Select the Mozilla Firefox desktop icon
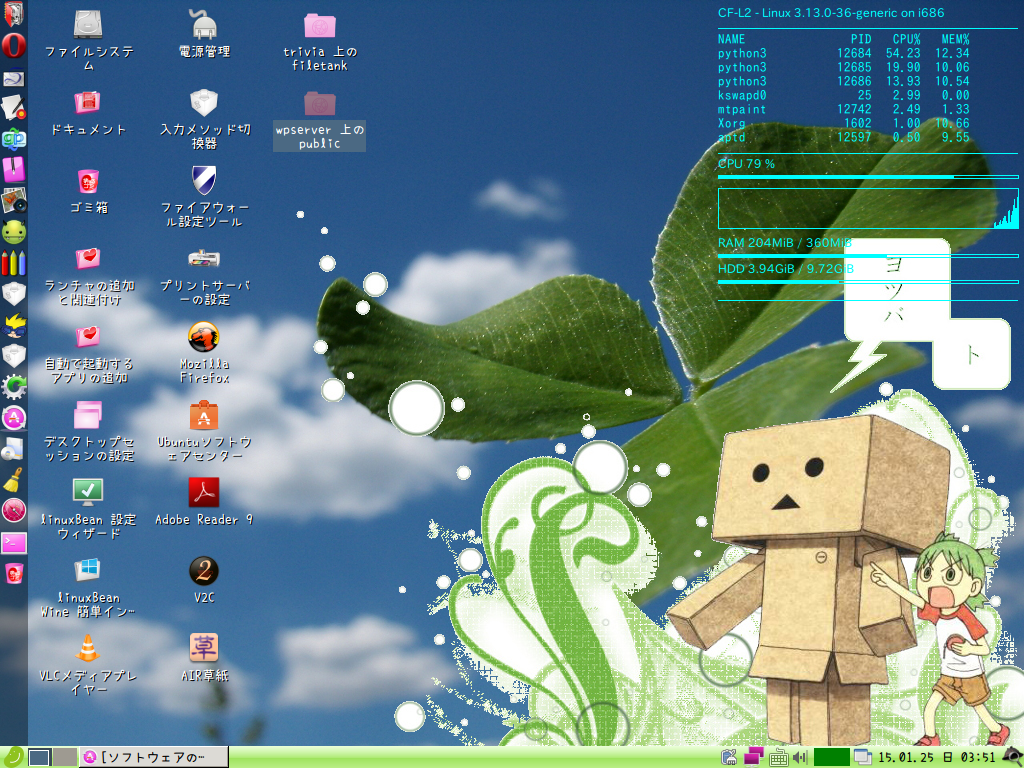1024x768 pixels. (x=204, y=353)
